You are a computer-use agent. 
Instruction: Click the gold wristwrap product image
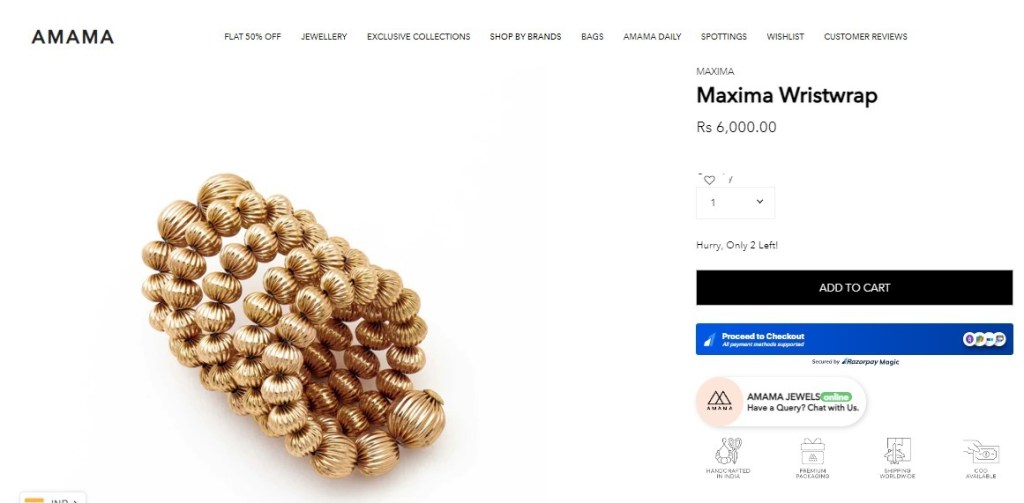(294, 325)
